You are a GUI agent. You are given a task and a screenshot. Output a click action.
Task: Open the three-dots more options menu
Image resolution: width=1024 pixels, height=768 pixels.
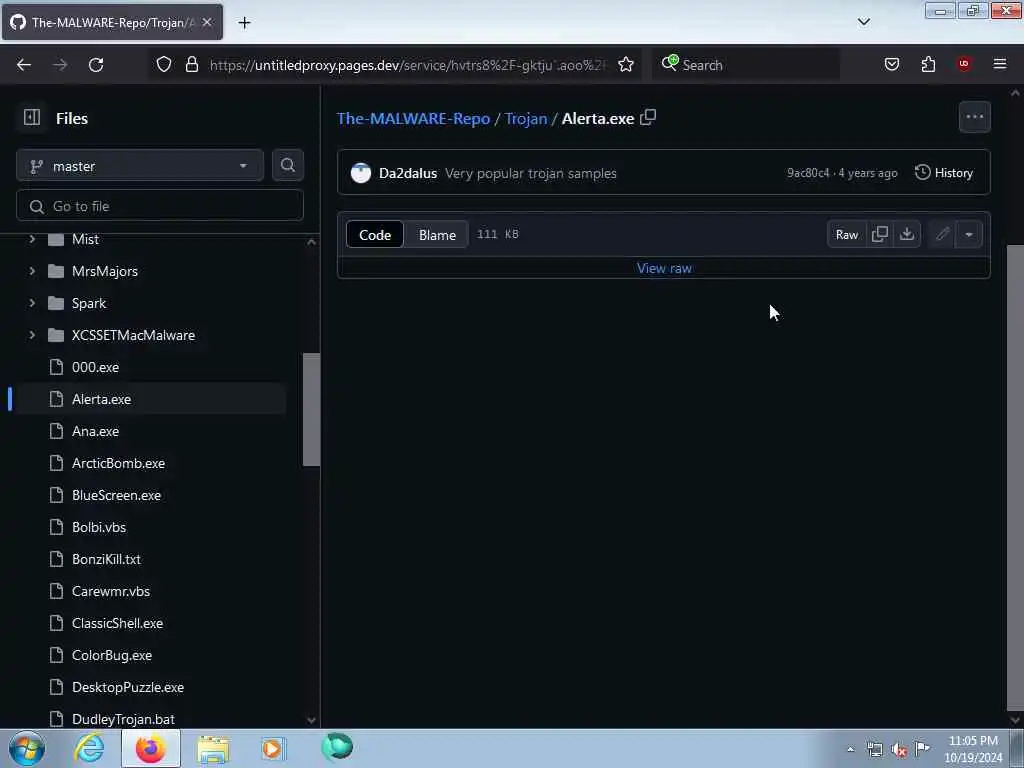tap(974, 117)
